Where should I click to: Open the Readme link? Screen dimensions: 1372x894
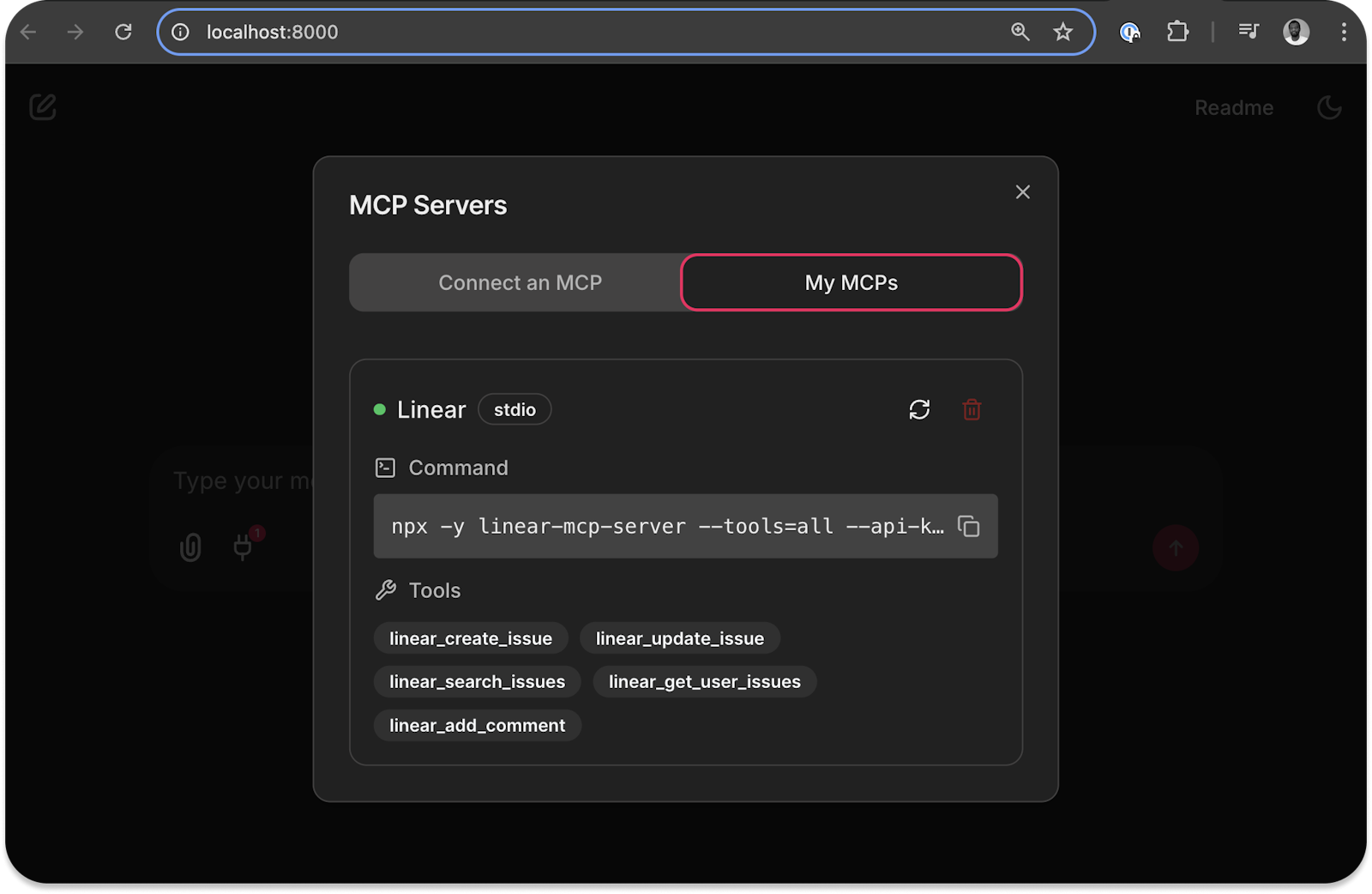pyautogui.click(x=1233, y=107)
